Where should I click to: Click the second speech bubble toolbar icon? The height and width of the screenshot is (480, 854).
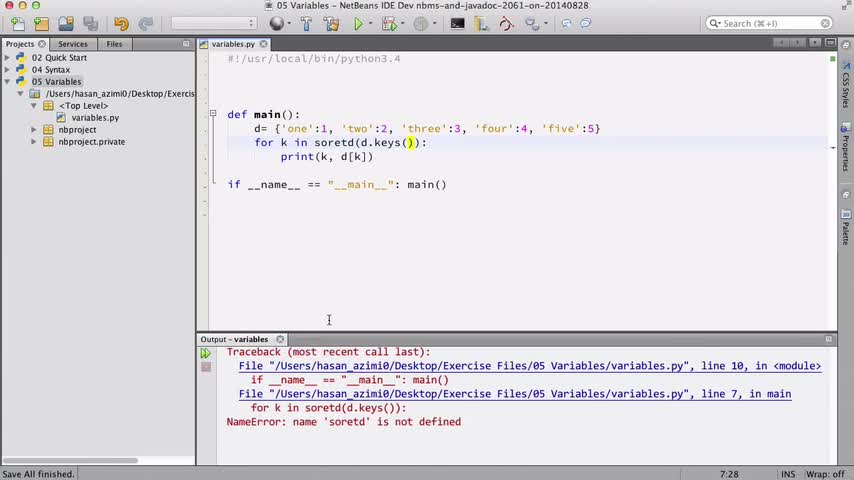(x=585, y=23)
